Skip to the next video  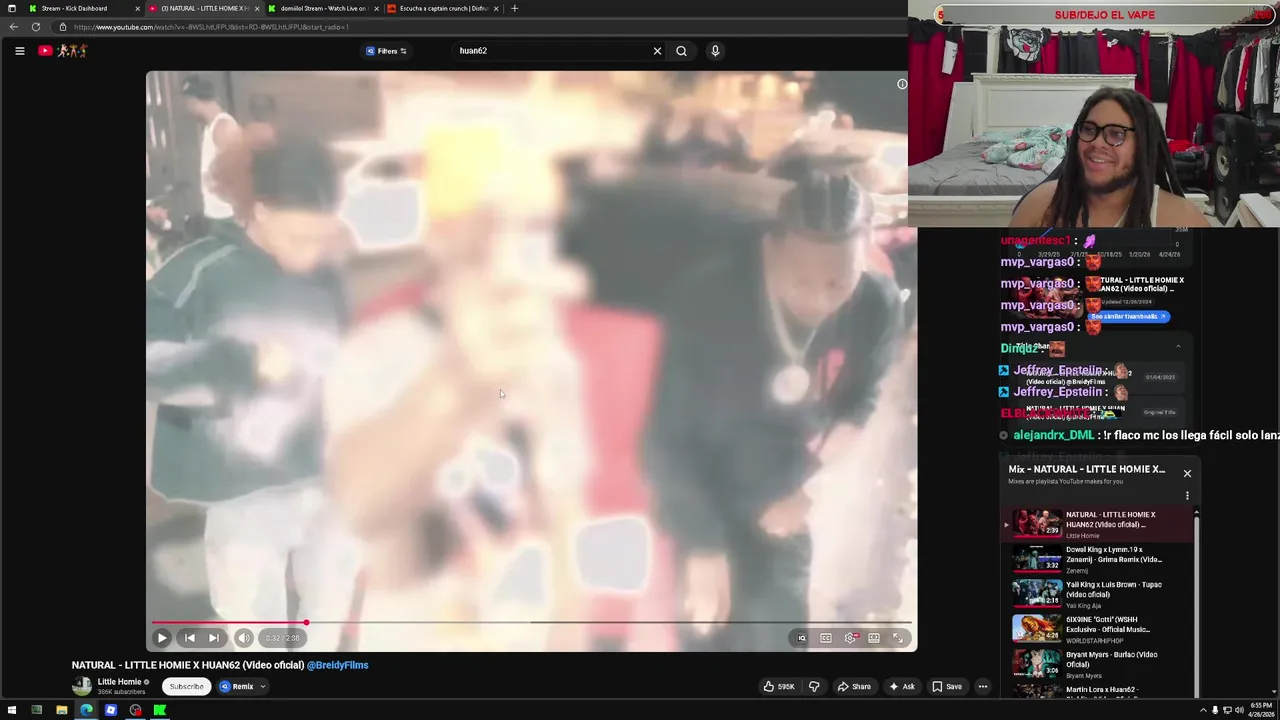214,638
